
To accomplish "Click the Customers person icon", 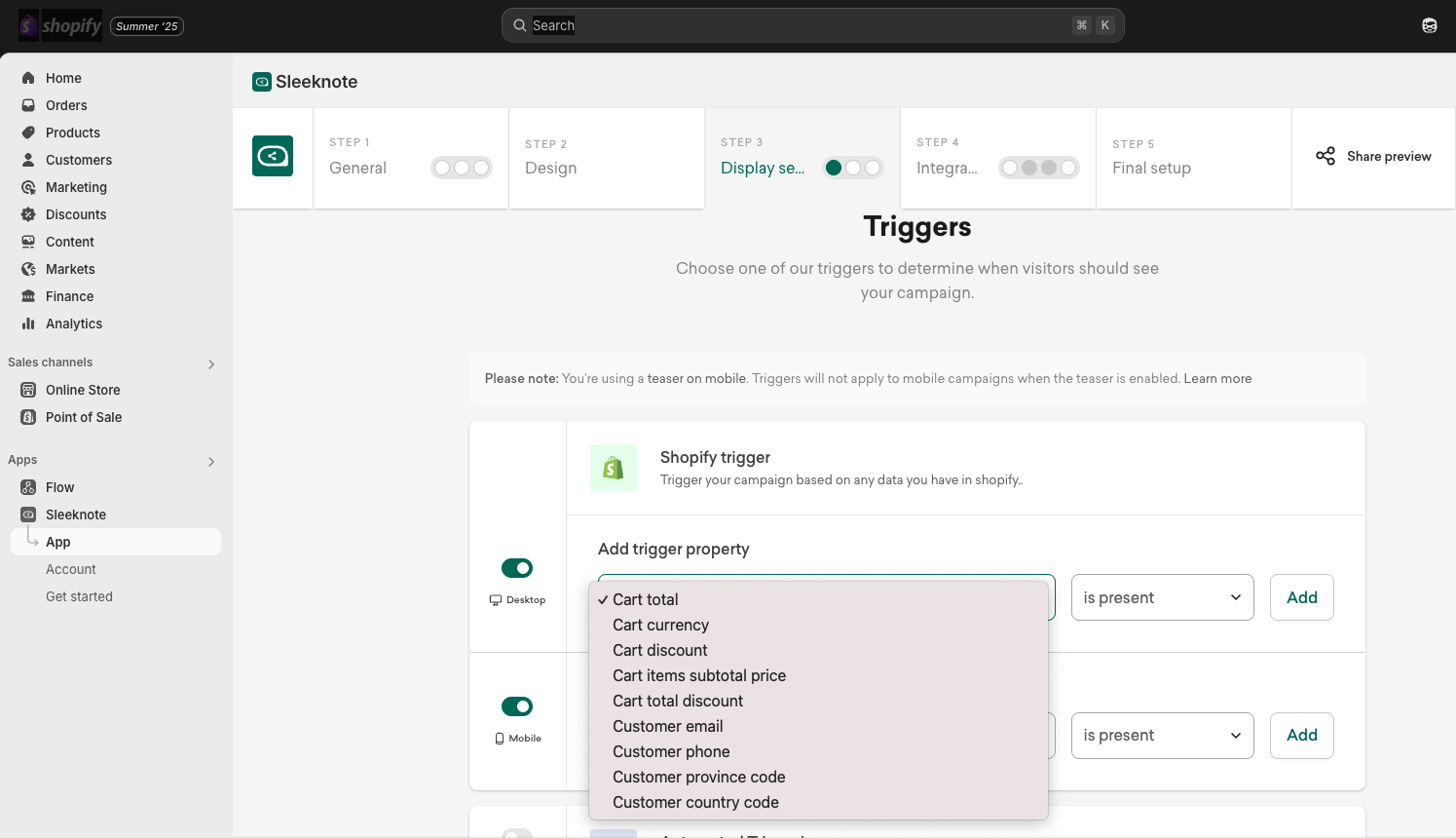I will click(x=28, y=160).
